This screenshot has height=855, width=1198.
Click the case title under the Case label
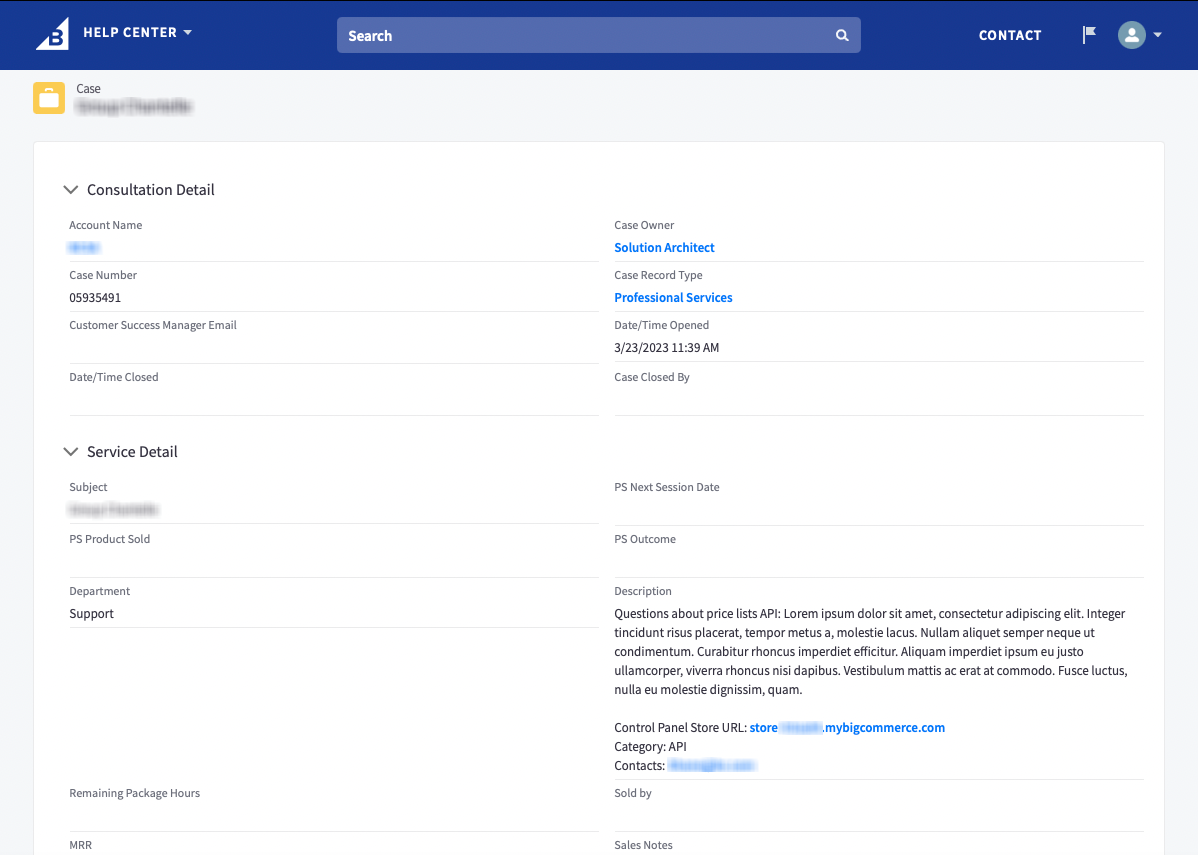[134, 106]
